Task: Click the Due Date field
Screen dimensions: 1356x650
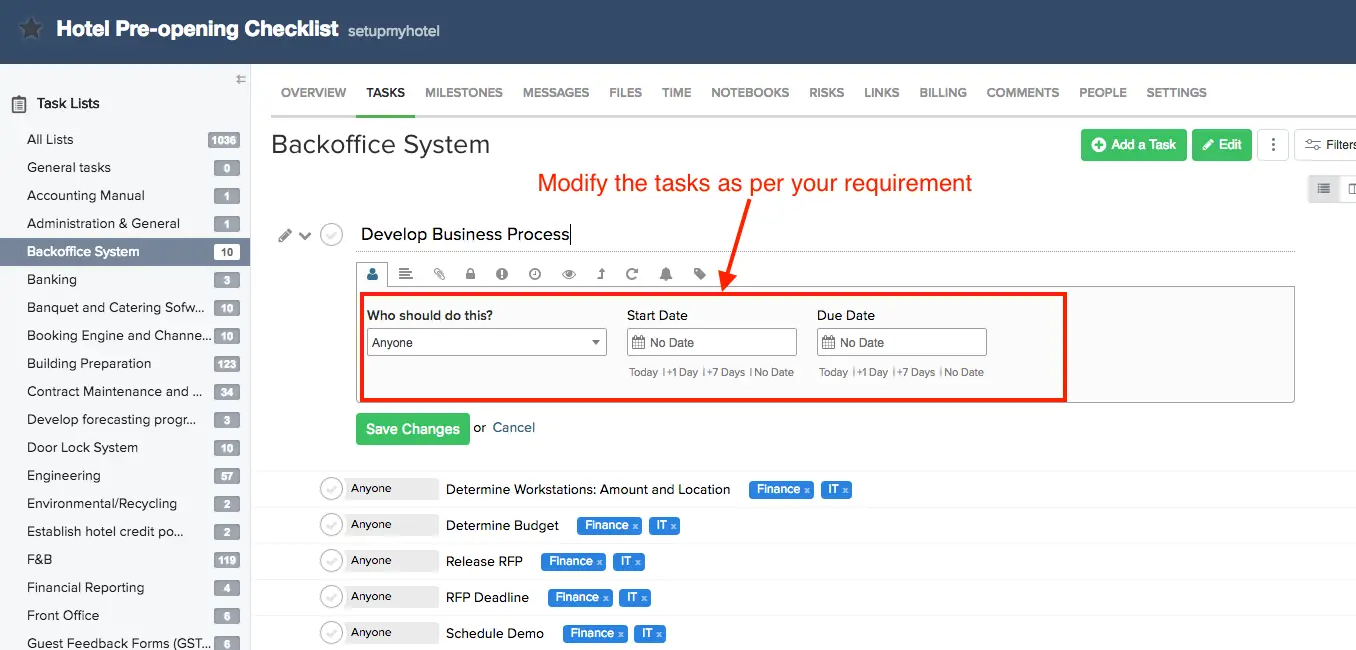Action: [902, 342]
